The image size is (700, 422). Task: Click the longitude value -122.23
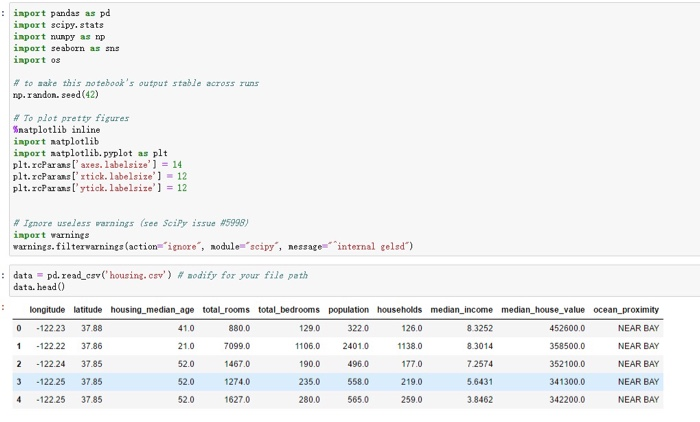click(x=51, y=328)
